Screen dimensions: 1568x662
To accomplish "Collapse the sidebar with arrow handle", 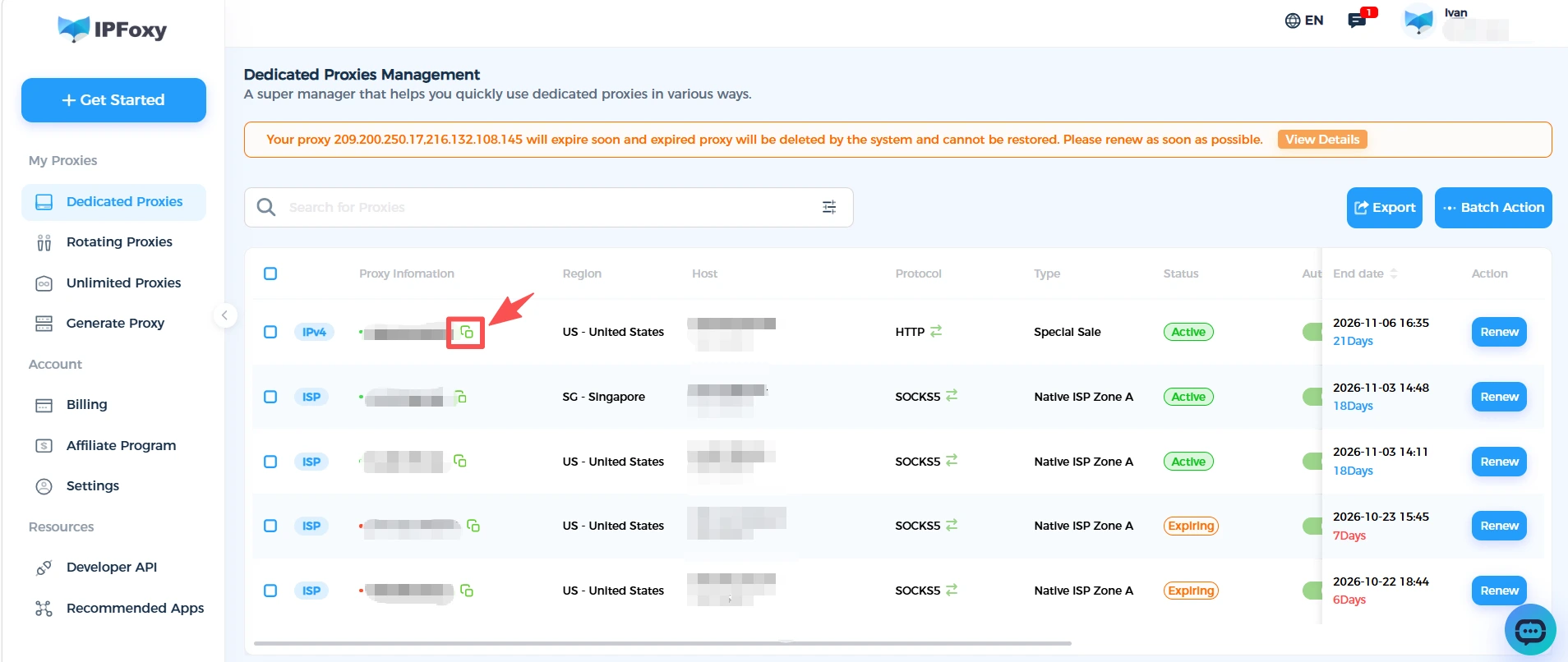I will coord(224,315).
